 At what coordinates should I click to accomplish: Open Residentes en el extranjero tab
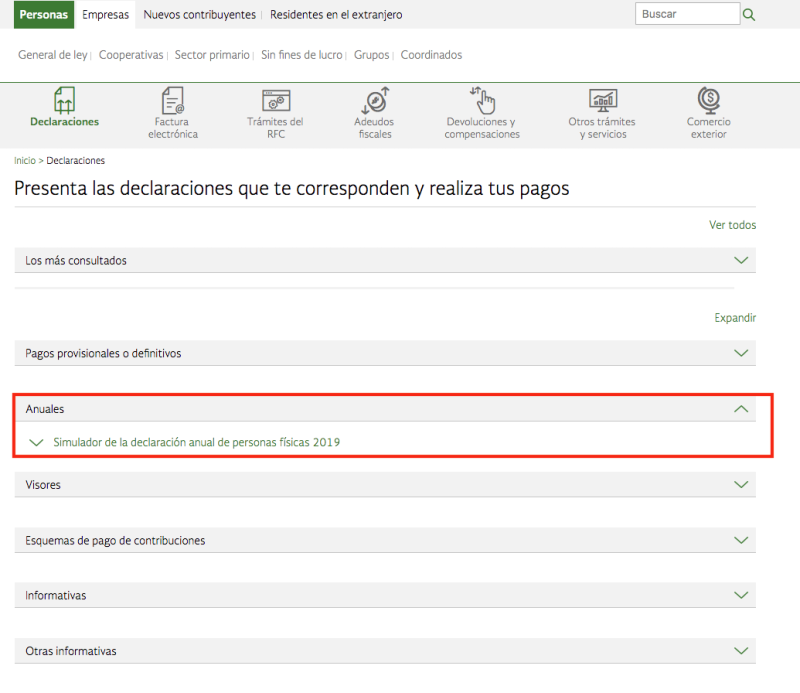pos(336,15)
